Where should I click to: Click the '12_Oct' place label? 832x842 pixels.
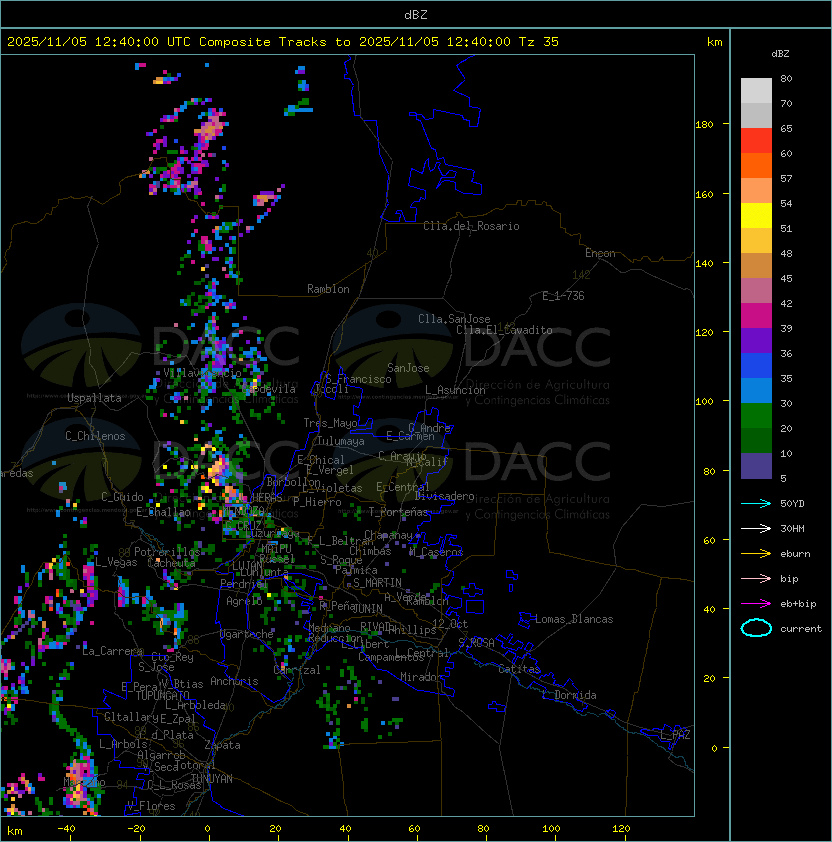tap(450, 624)
